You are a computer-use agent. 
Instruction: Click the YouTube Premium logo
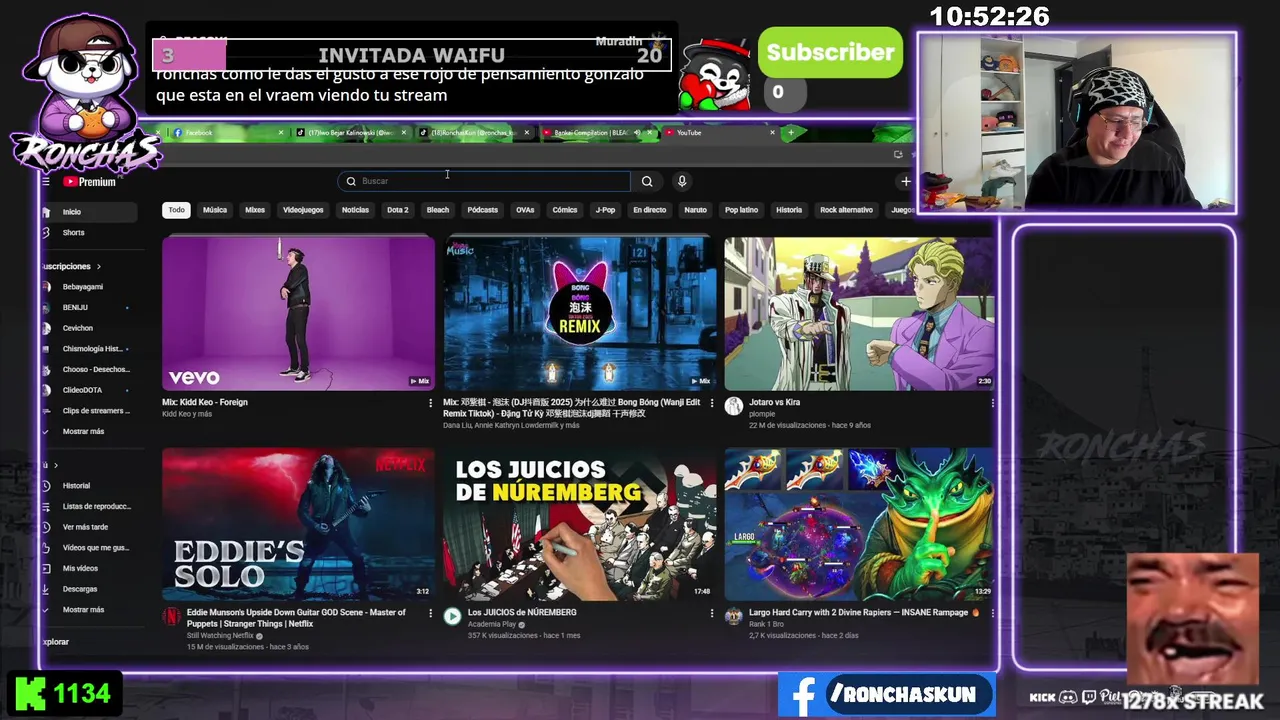click(90, 182)
